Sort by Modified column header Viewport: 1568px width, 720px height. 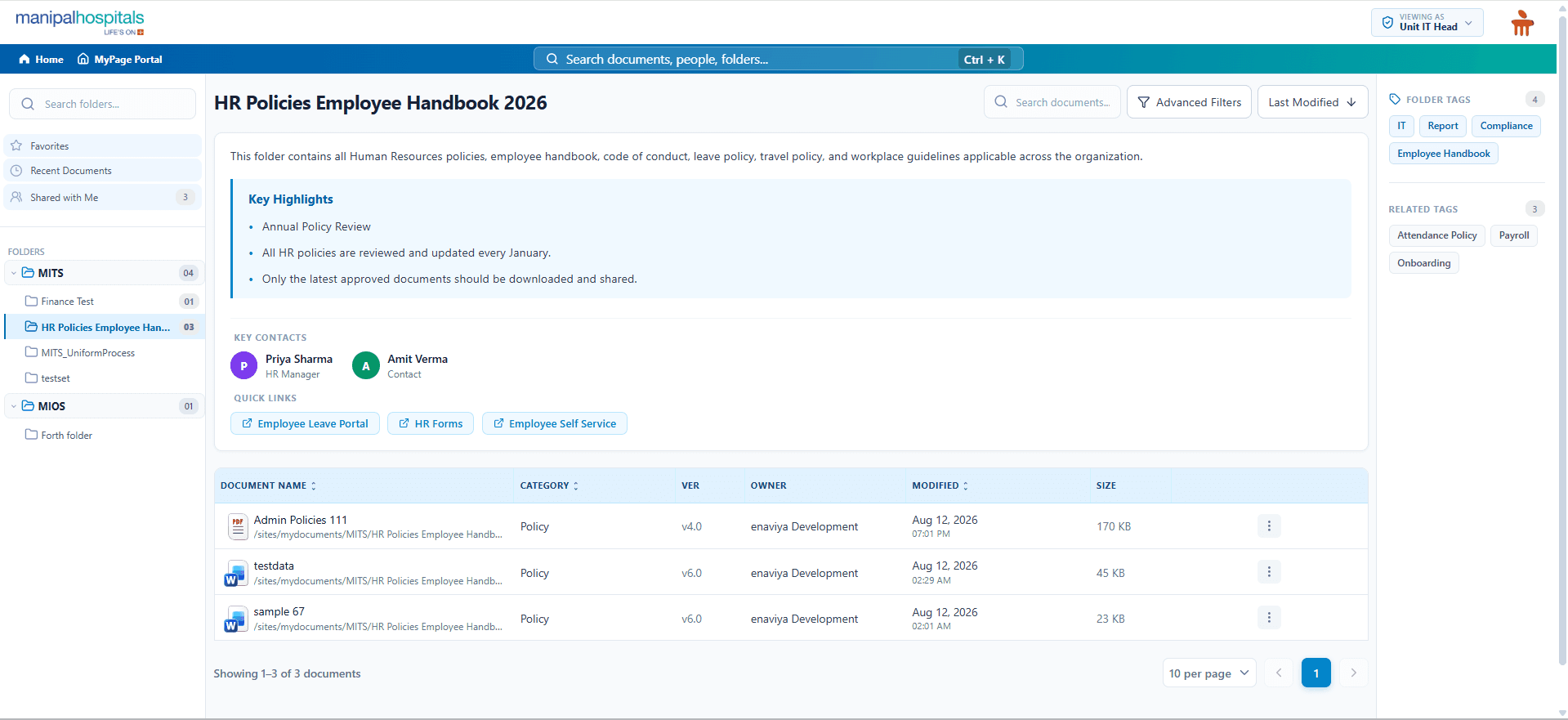pos(940,485)
